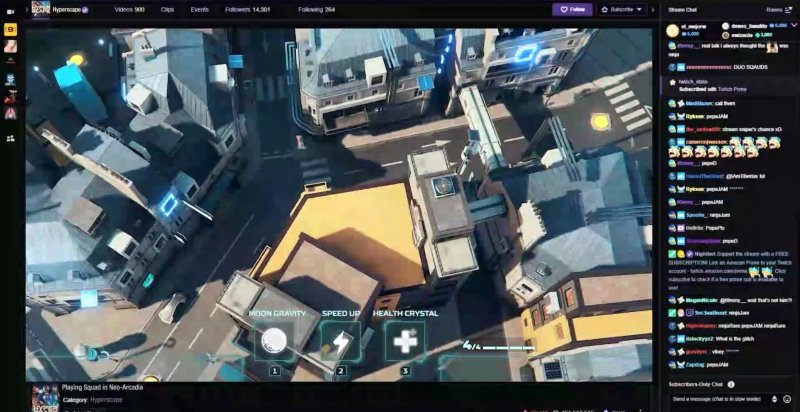This screenshot has height=412, width=800.
Task: Open the Videos 900 tab
Action: point(129,9)
